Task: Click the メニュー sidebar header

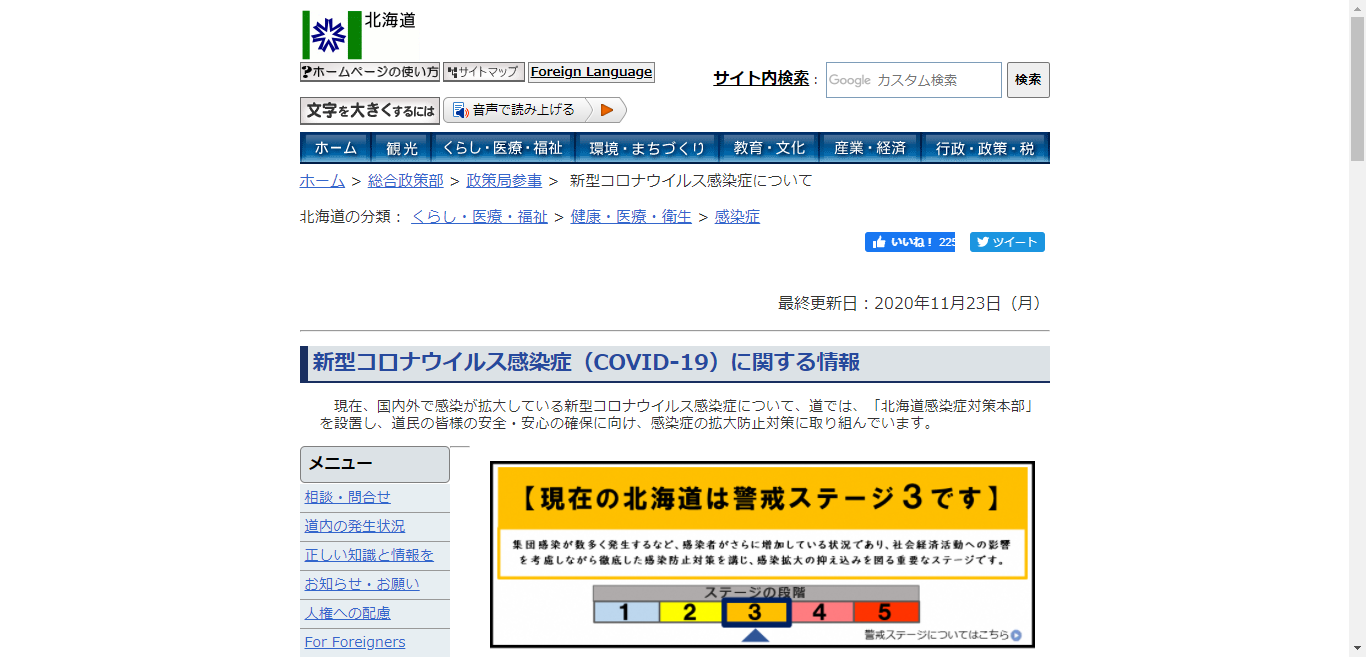Action: (375, 464)
